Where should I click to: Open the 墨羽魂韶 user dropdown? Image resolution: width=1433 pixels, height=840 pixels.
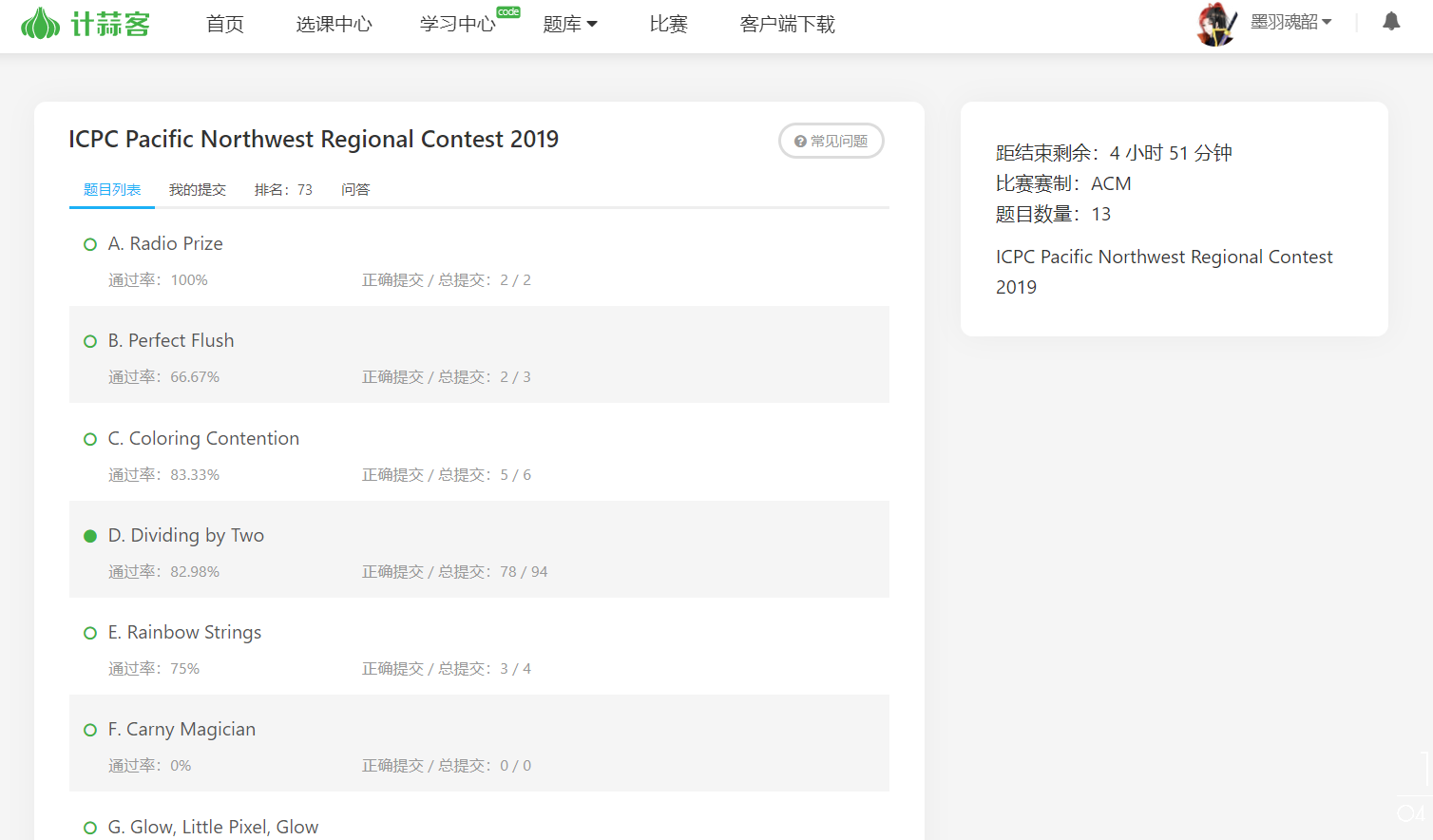coord(1290,22)
